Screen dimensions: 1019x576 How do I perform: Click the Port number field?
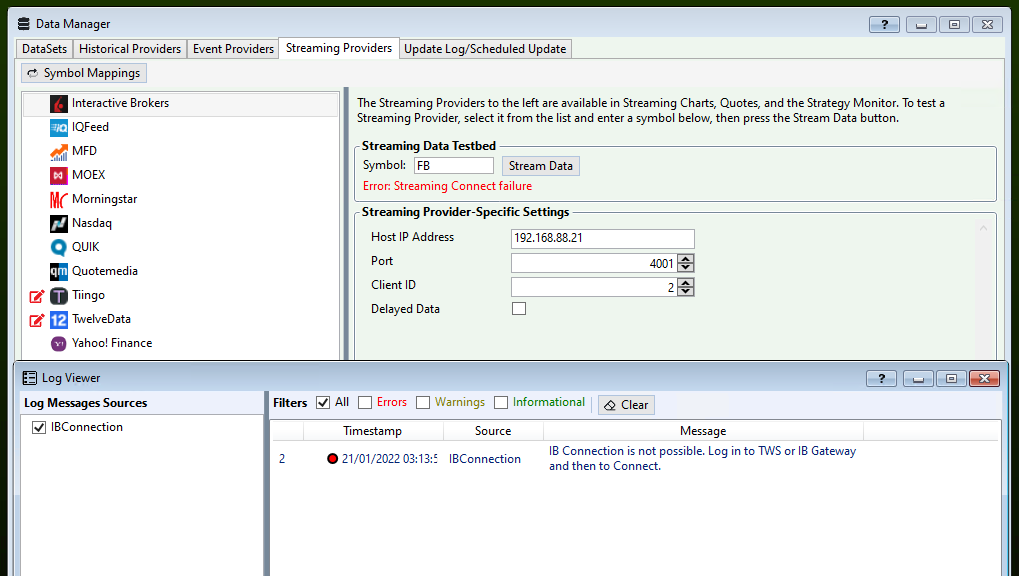594,263
